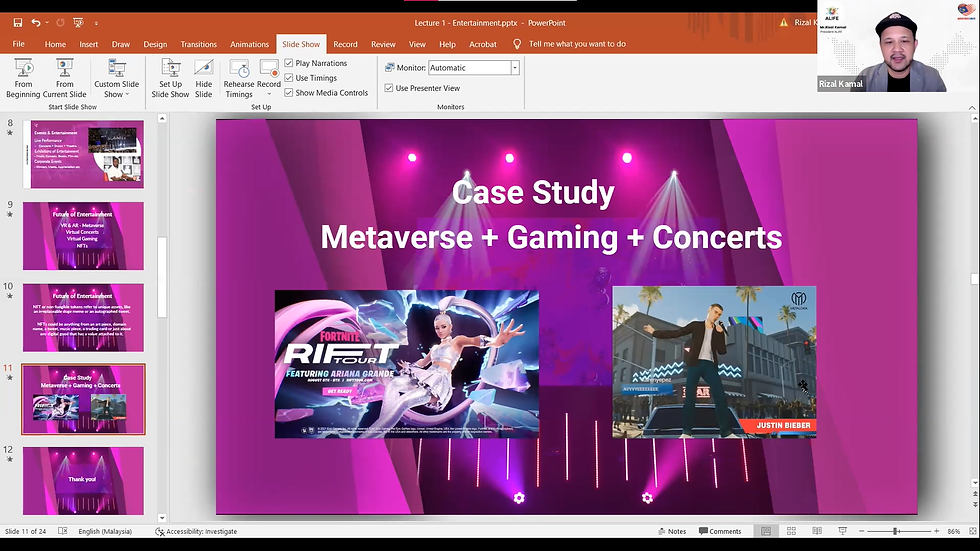
Task: Open the File menu
Action: click(x=19, y=44)
